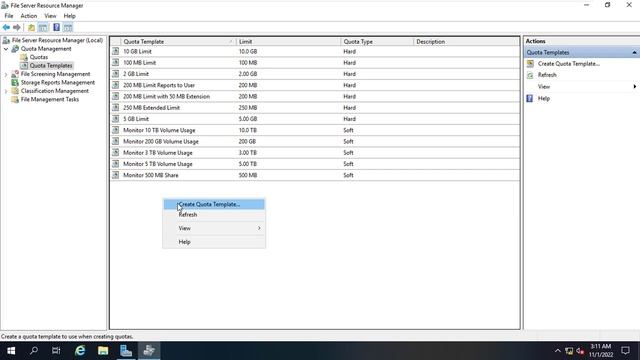Select Storage Reports Management node
The height and width of the screenshot is (360, 640).
pos(58,82)
